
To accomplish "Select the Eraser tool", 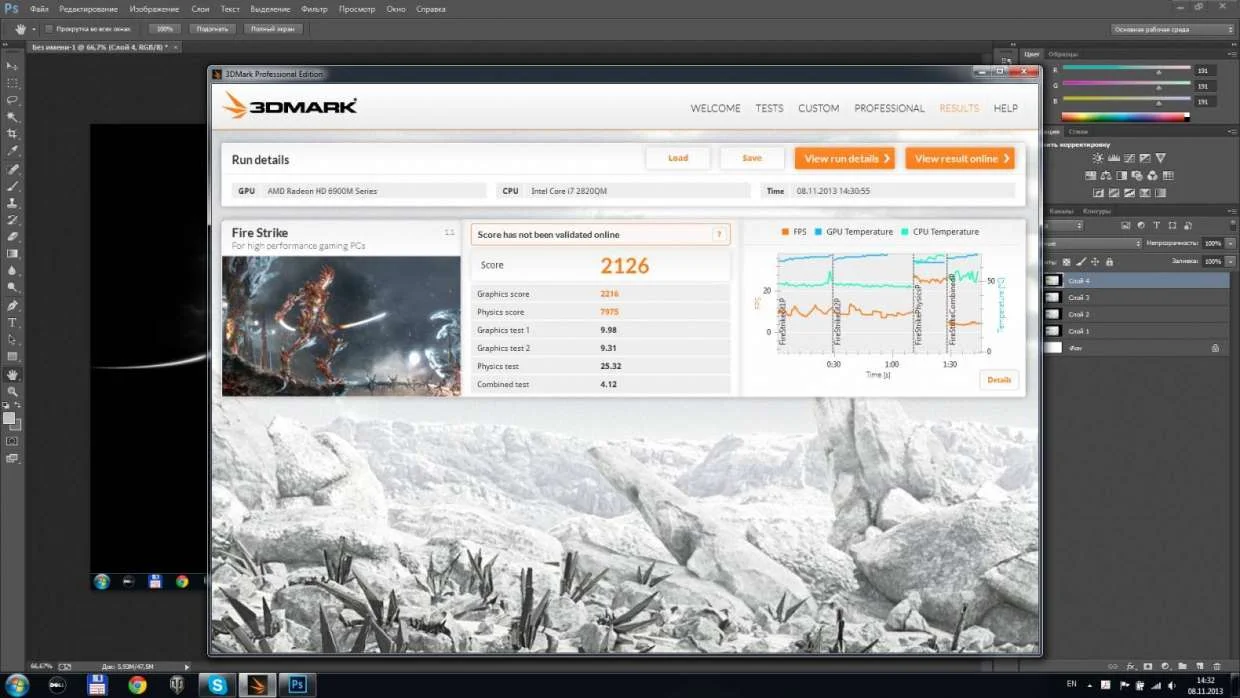I will pos(13,237).
